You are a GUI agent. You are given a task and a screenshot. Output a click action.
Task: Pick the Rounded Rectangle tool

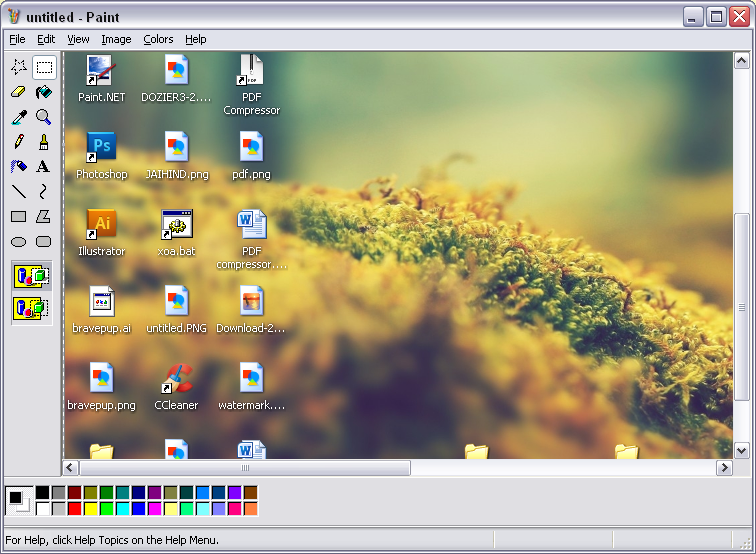pyautogui.click(x=44, y=241)
